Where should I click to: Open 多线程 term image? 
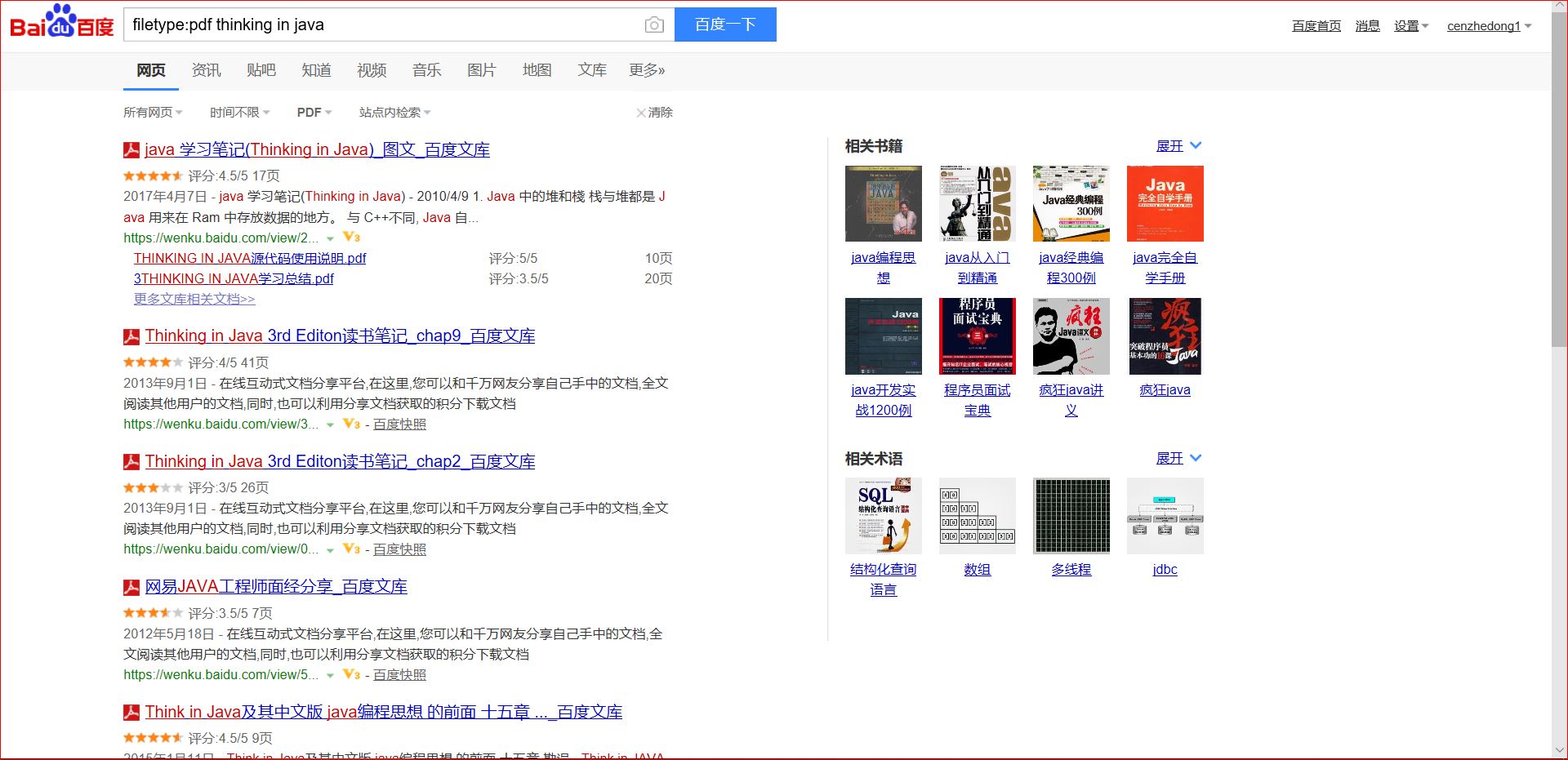coord(1071,516)
